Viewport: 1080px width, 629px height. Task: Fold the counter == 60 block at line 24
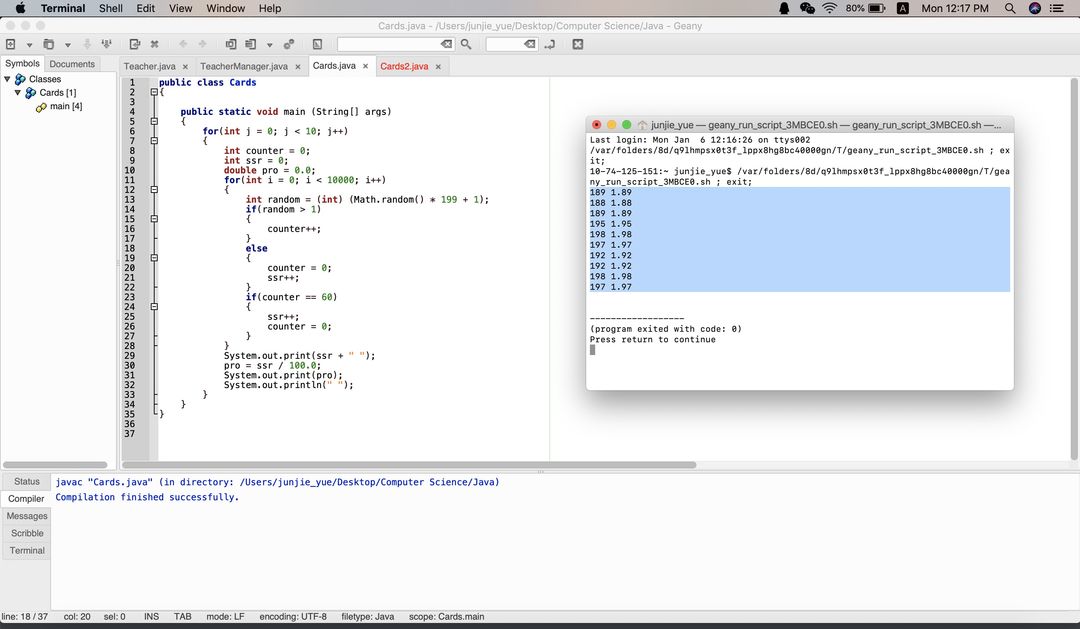(x=154, y=307)
